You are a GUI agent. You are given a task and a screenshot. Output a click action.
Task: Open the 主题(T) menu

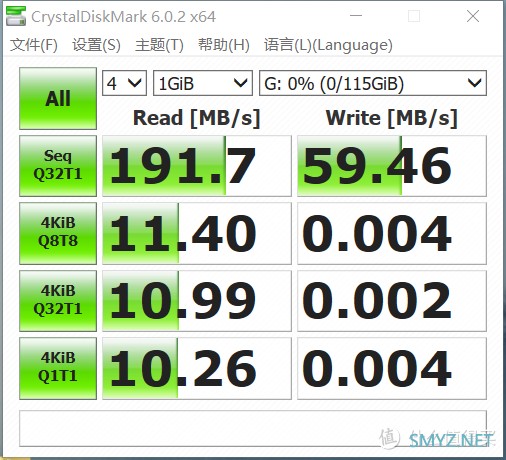point(159,45)
